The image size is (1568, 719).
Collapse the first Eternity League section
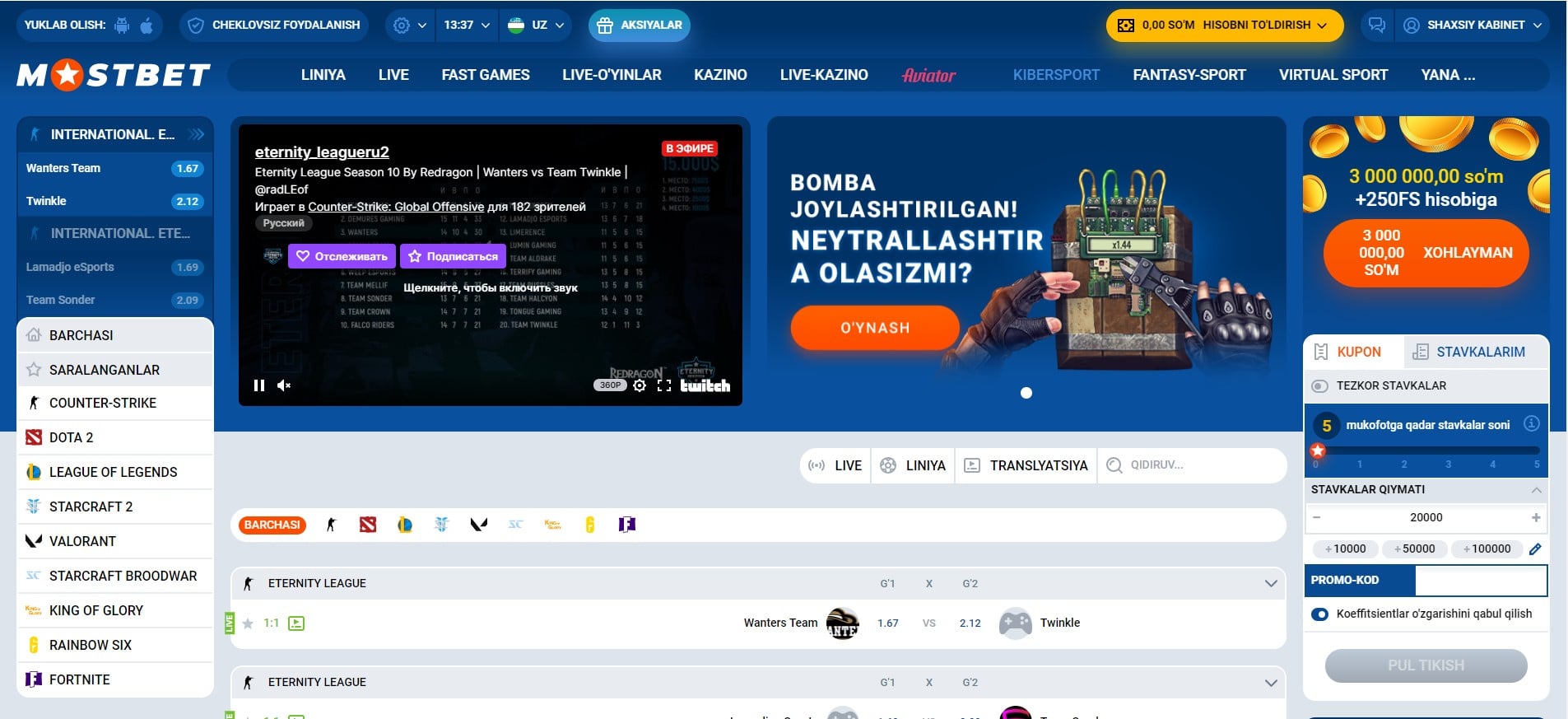tap(1271, 584)
